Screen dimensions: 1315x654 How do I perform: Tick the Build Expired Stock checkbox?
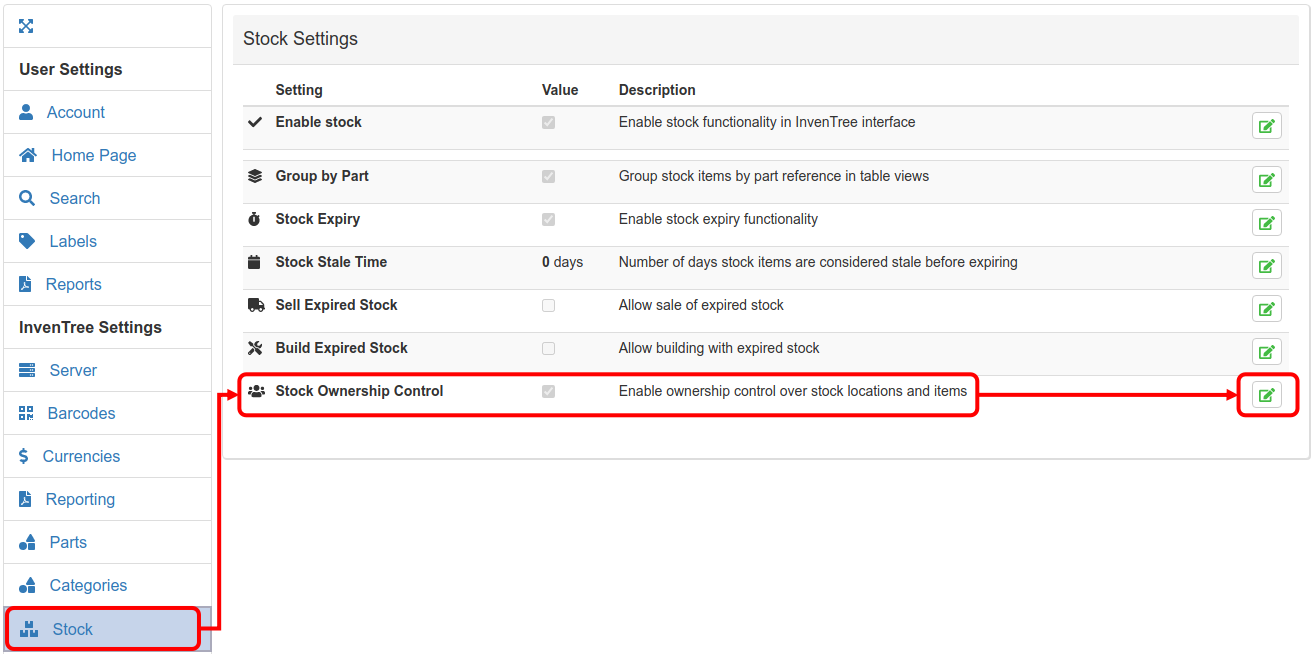coord(548,349)
